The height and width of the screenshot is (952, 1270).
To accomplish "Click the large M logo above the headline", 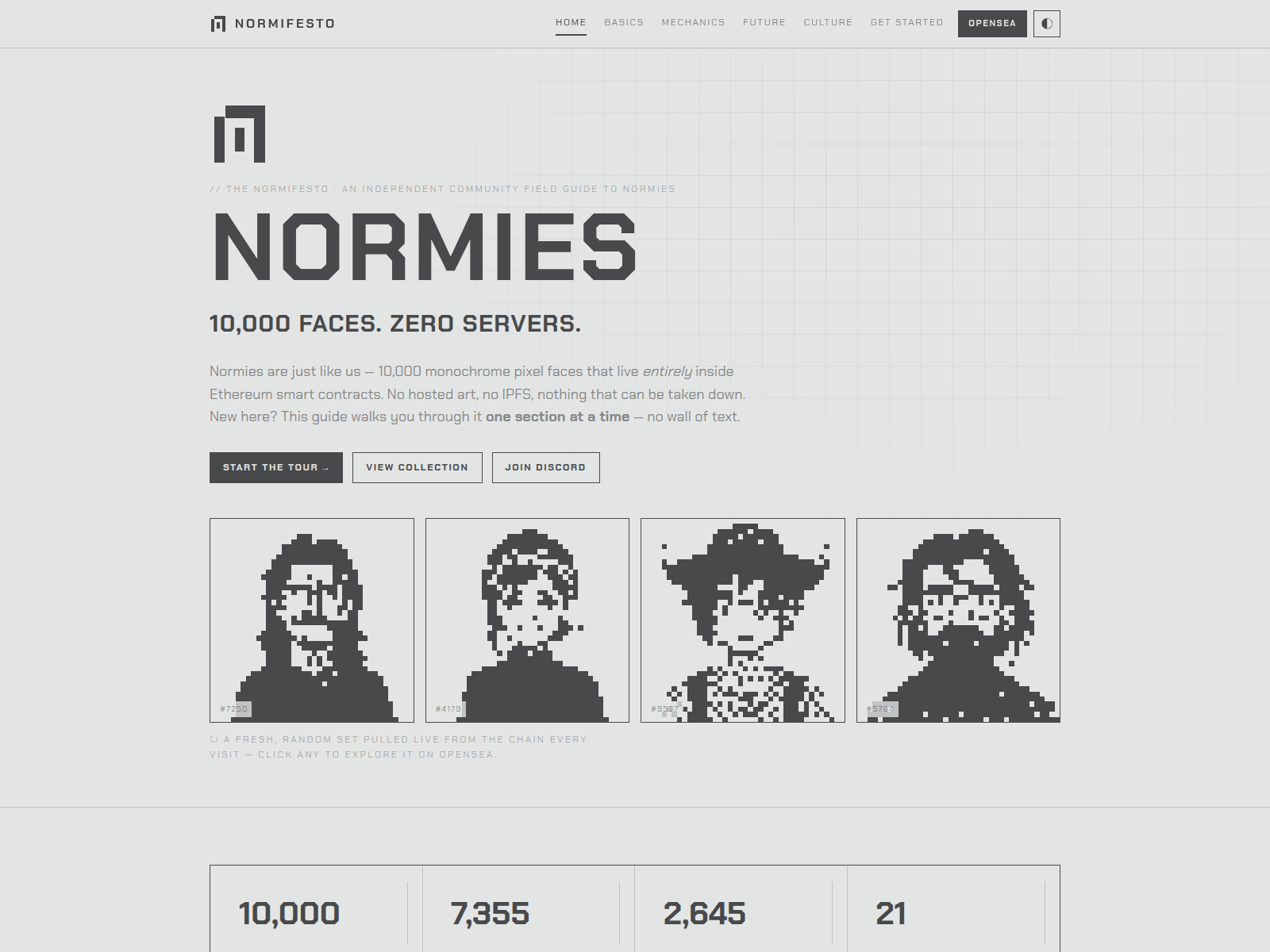I will coord(239,134).
